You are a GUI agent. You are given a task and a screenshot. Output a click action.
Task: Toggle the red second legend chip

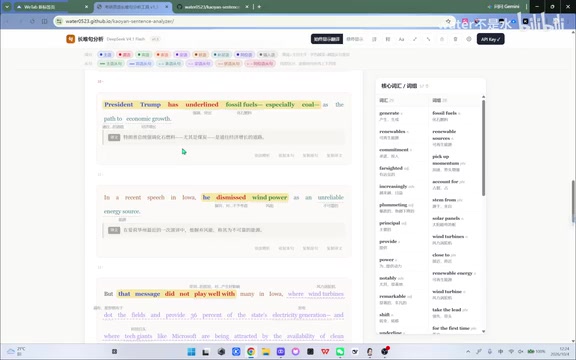125,54
